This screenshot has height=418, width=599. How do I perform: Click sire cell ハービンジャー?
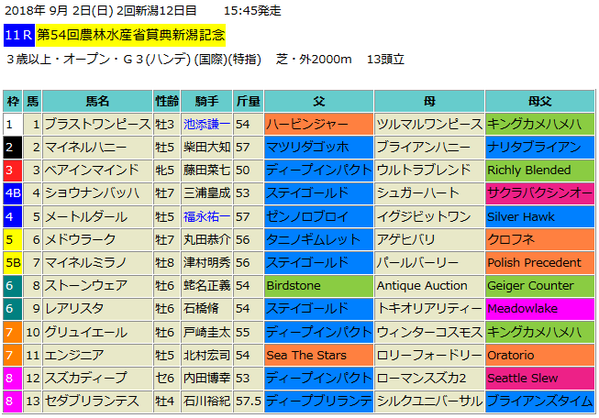(x=319, y=125)
